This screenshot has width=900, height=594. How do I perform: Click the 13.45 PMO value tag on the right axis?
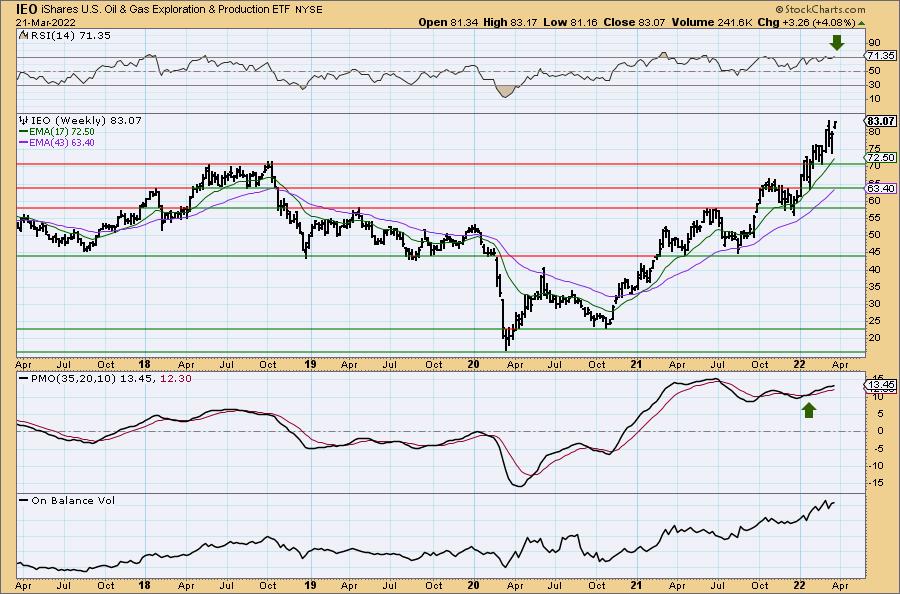click(880, 385)
